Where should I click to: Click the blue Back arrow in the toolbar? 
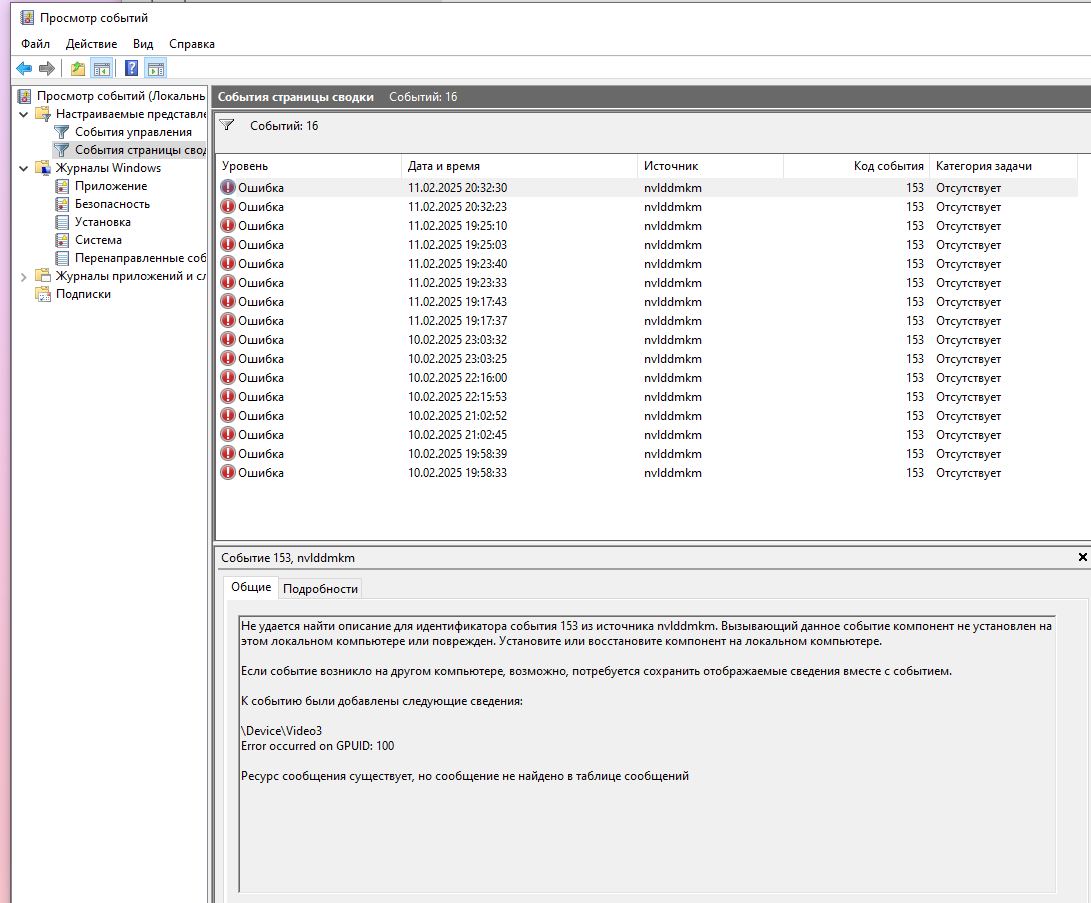(x=24, y=68)
